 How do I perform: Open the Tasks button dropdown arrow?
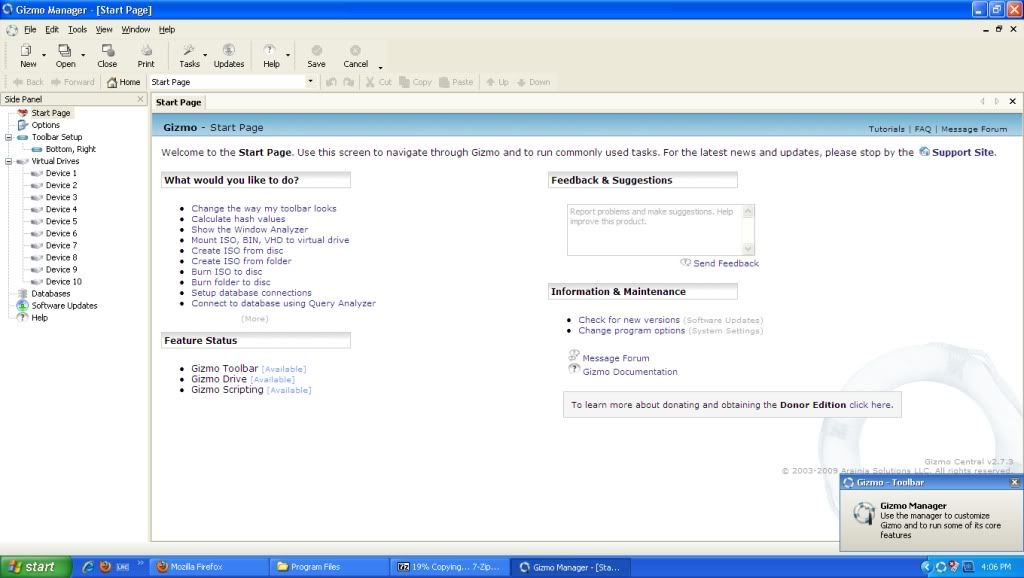tap(205, 56)
